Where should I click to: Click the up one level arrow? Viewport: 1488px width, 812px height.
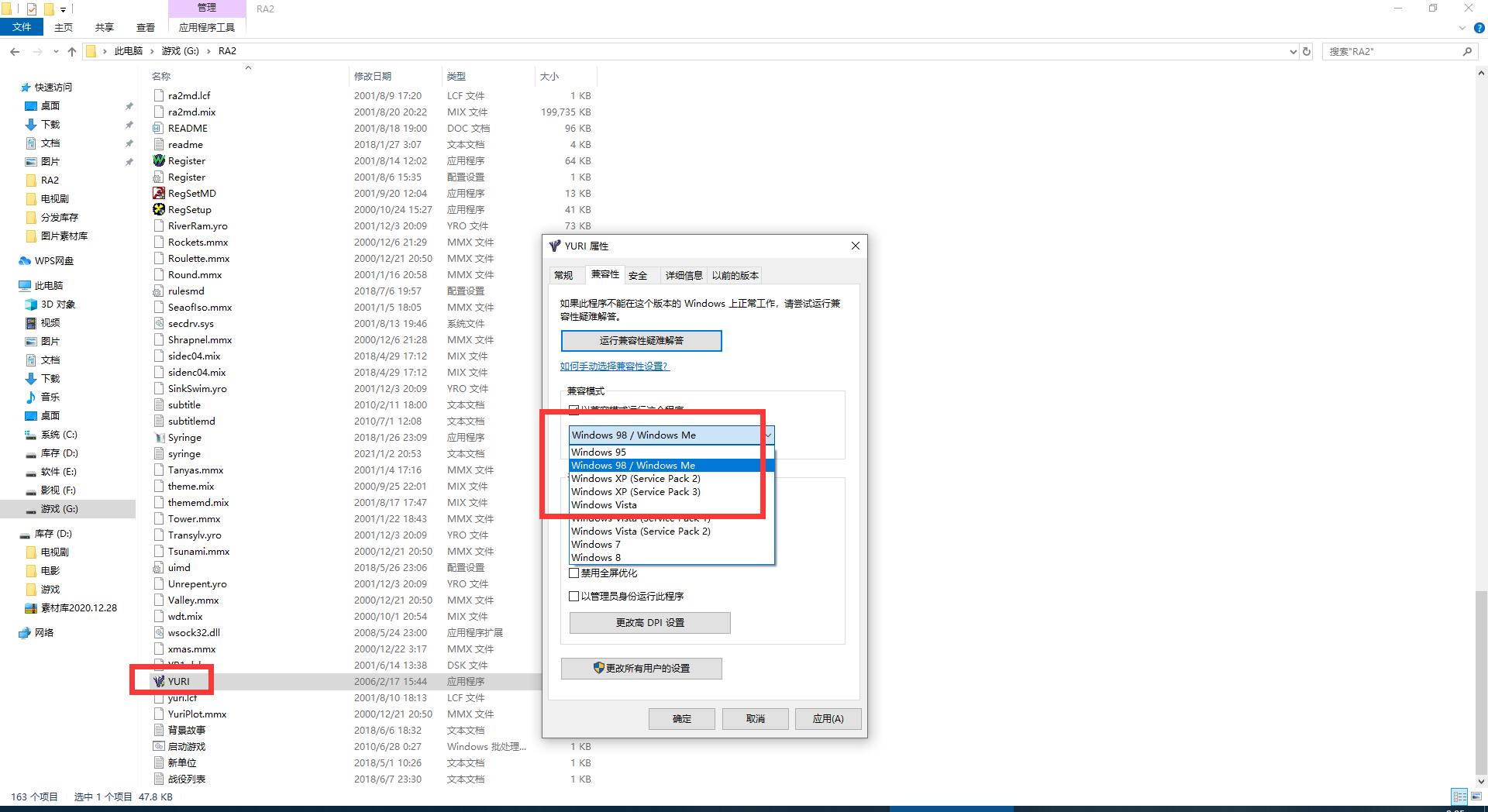click(x=71, y=51)
